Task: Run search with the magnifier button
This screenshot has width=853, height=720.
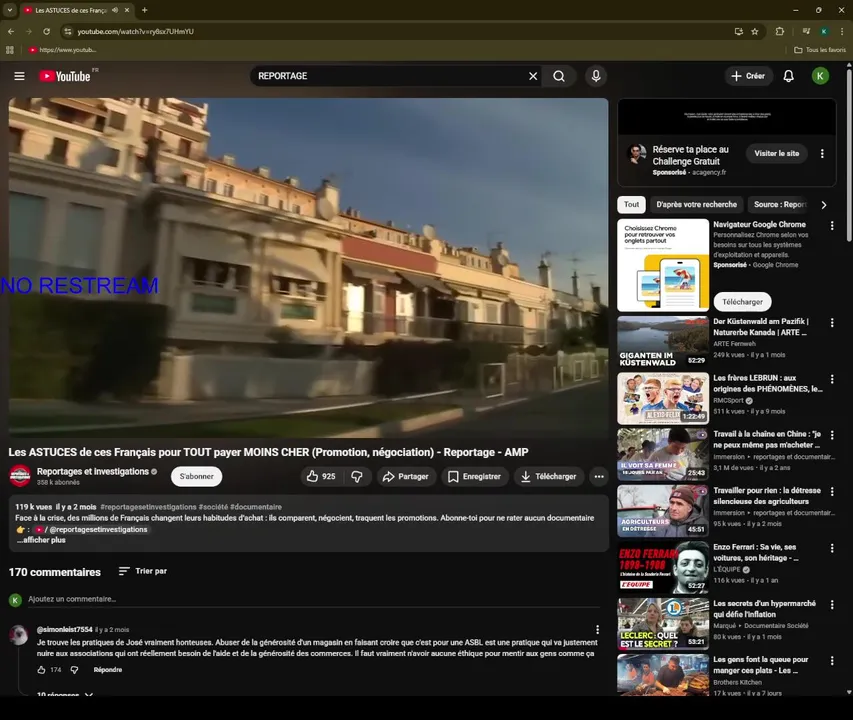Action: pyautogui.click(x=559, y=76)
